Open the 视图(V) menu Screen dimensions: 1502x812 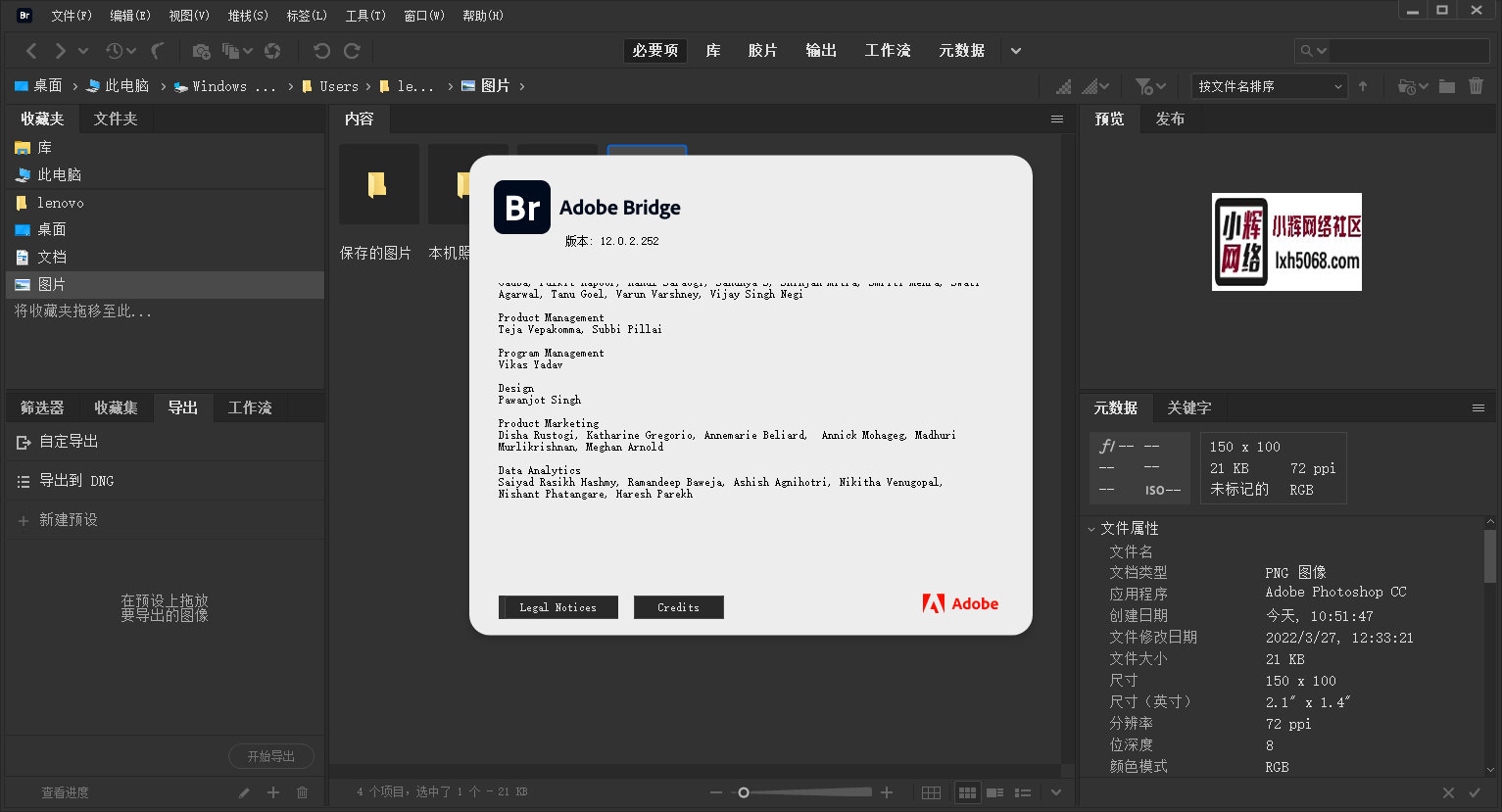(189, 16)
